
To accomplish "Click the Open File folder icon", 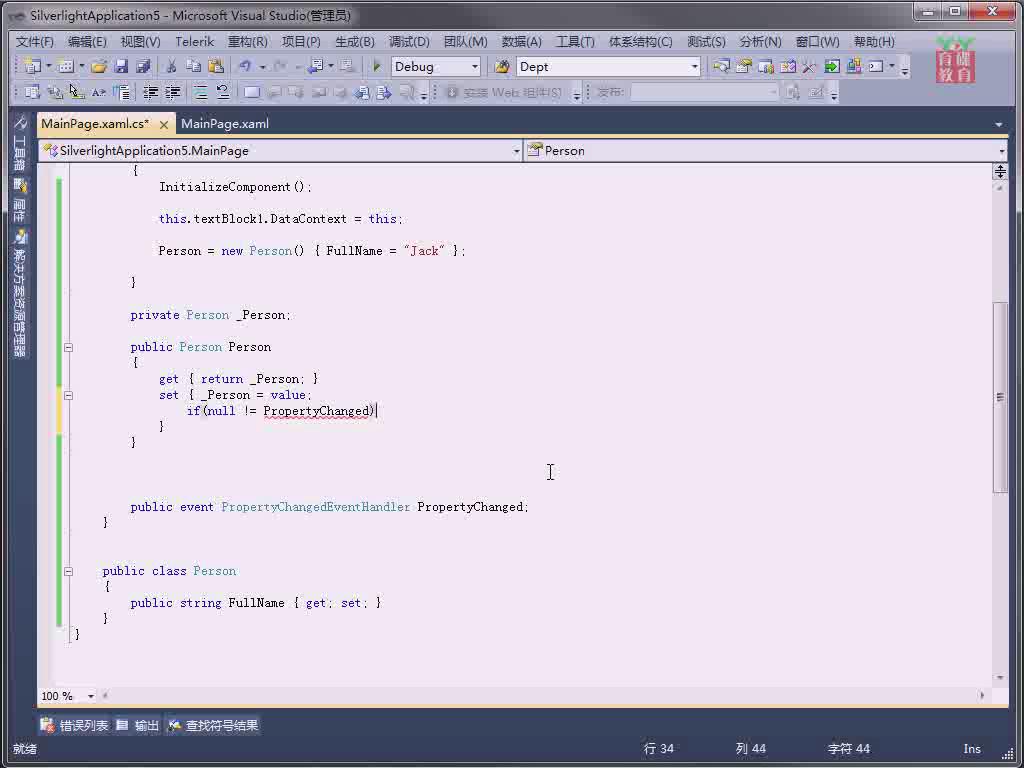I will point(99,66).
